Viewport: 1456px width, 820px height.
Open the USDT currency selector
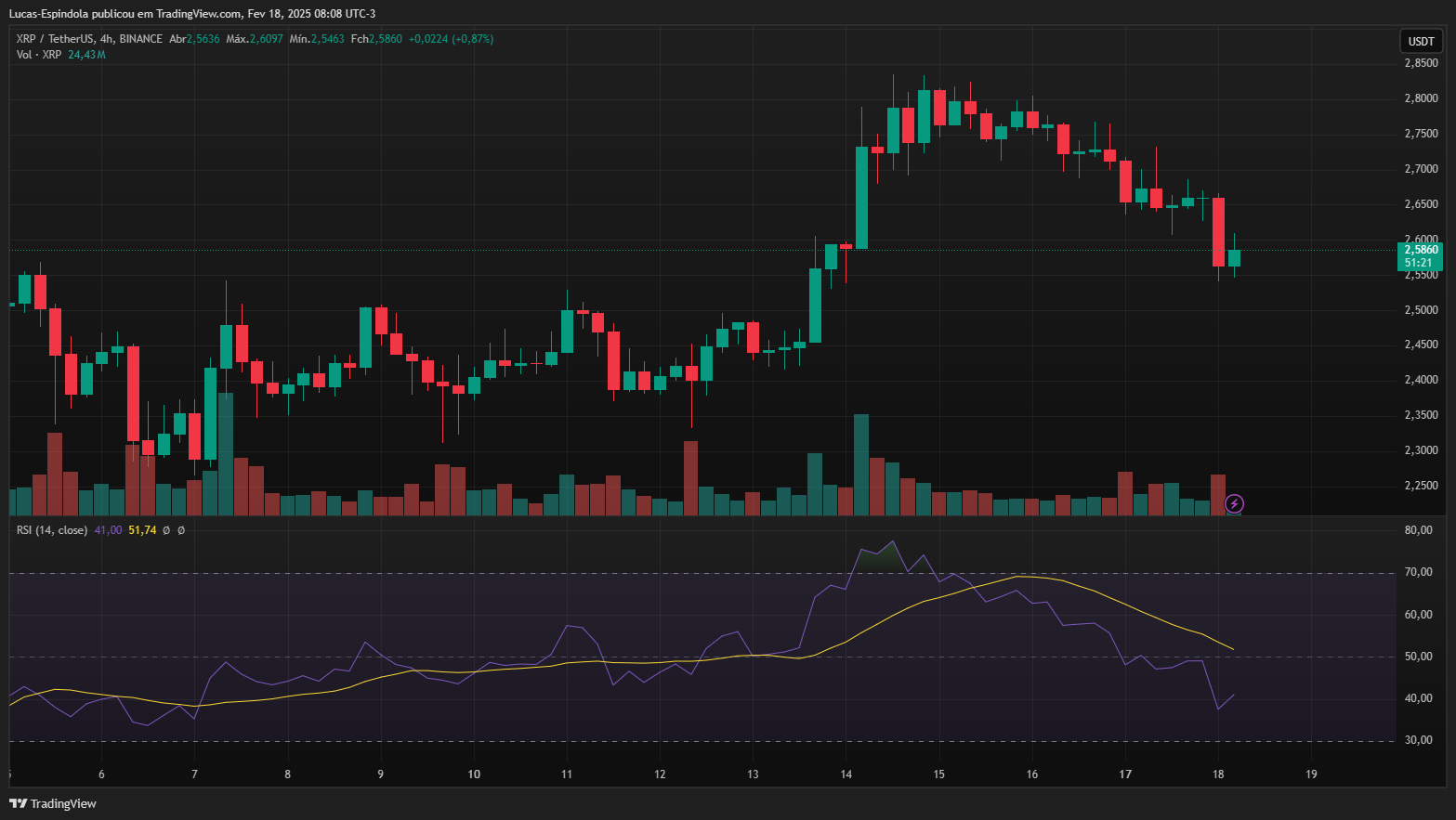point(1421,41)
